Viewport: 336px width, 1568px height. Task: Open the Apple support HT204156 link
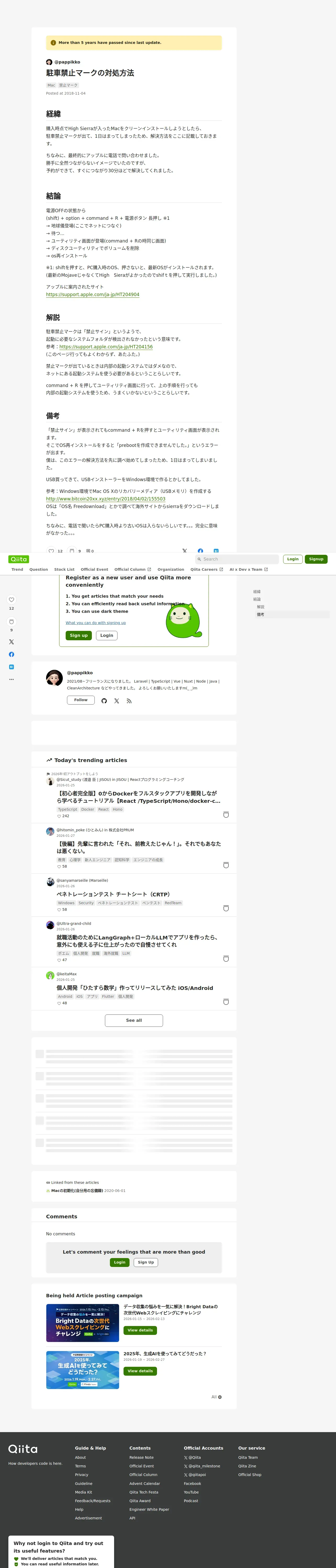(106, 347)
